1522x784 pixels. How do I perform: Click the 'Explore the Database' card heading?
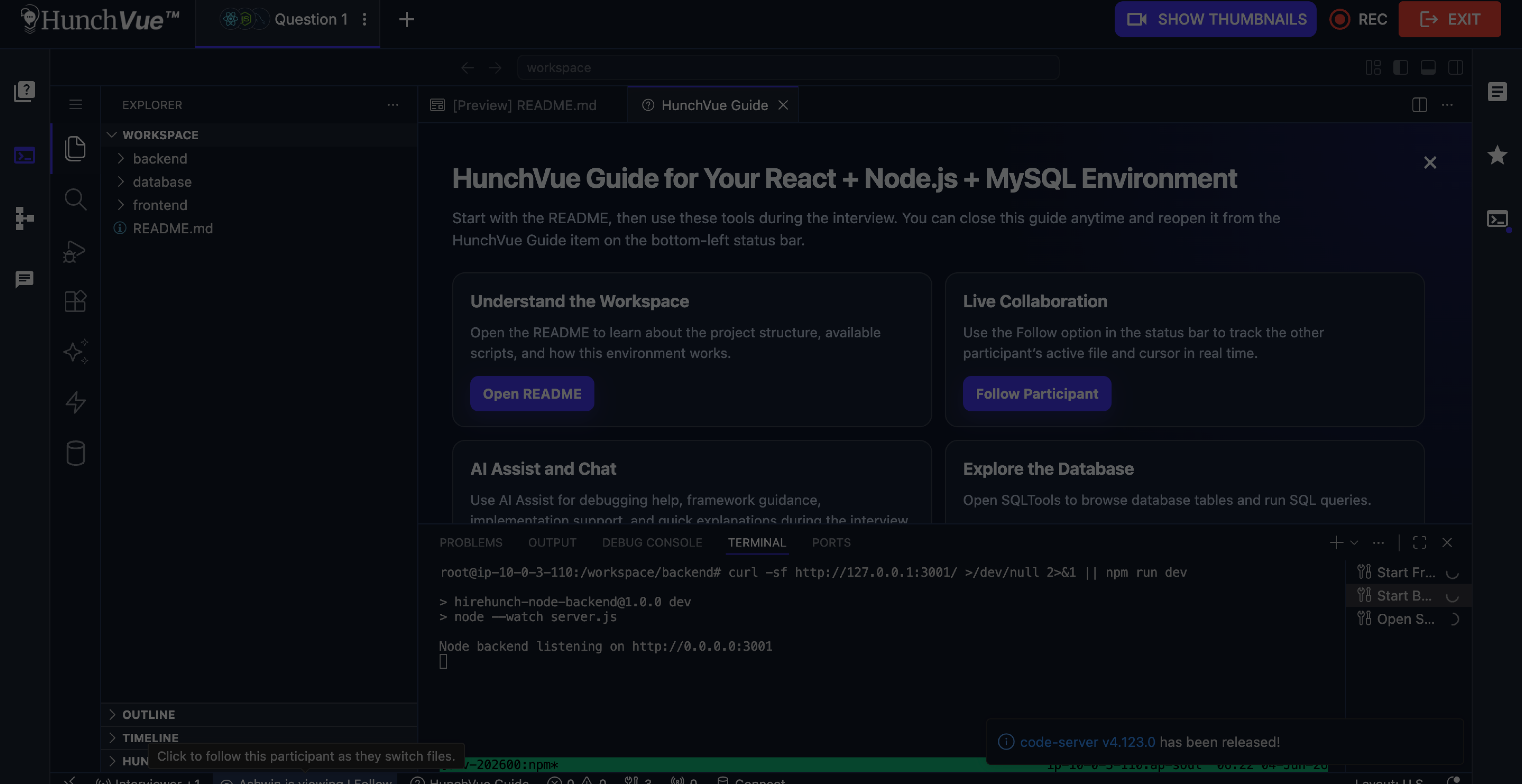1048,469
